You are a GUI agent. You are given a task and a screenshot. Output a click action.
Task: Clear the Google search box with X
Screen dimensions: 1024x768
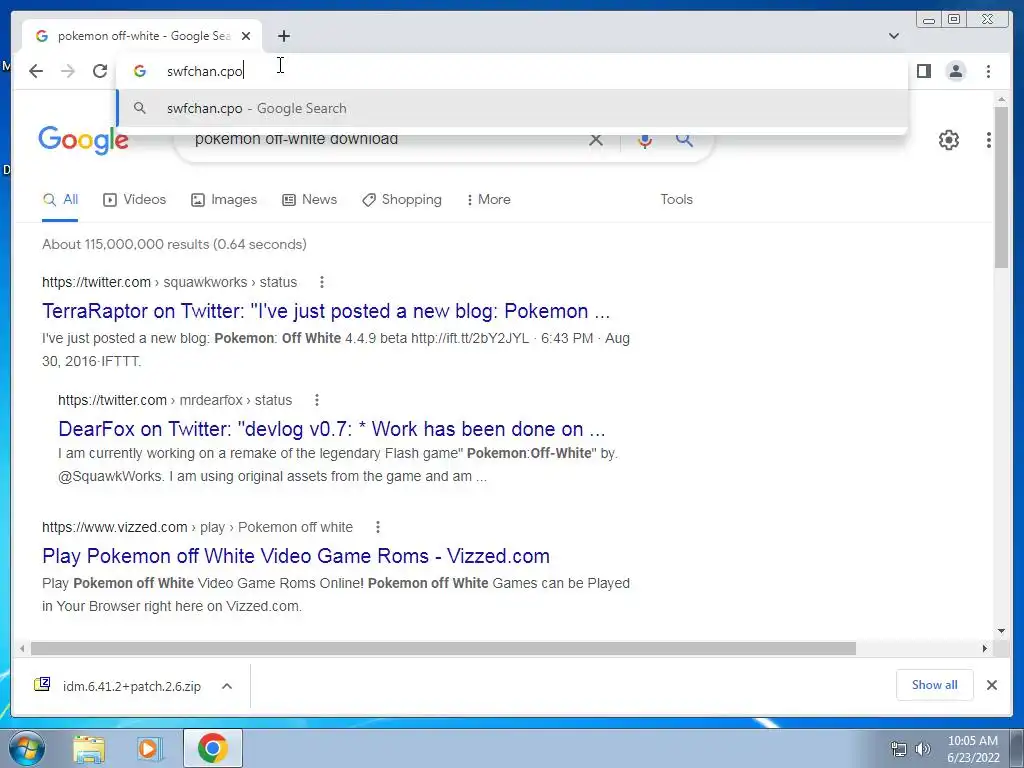[596, 139]
